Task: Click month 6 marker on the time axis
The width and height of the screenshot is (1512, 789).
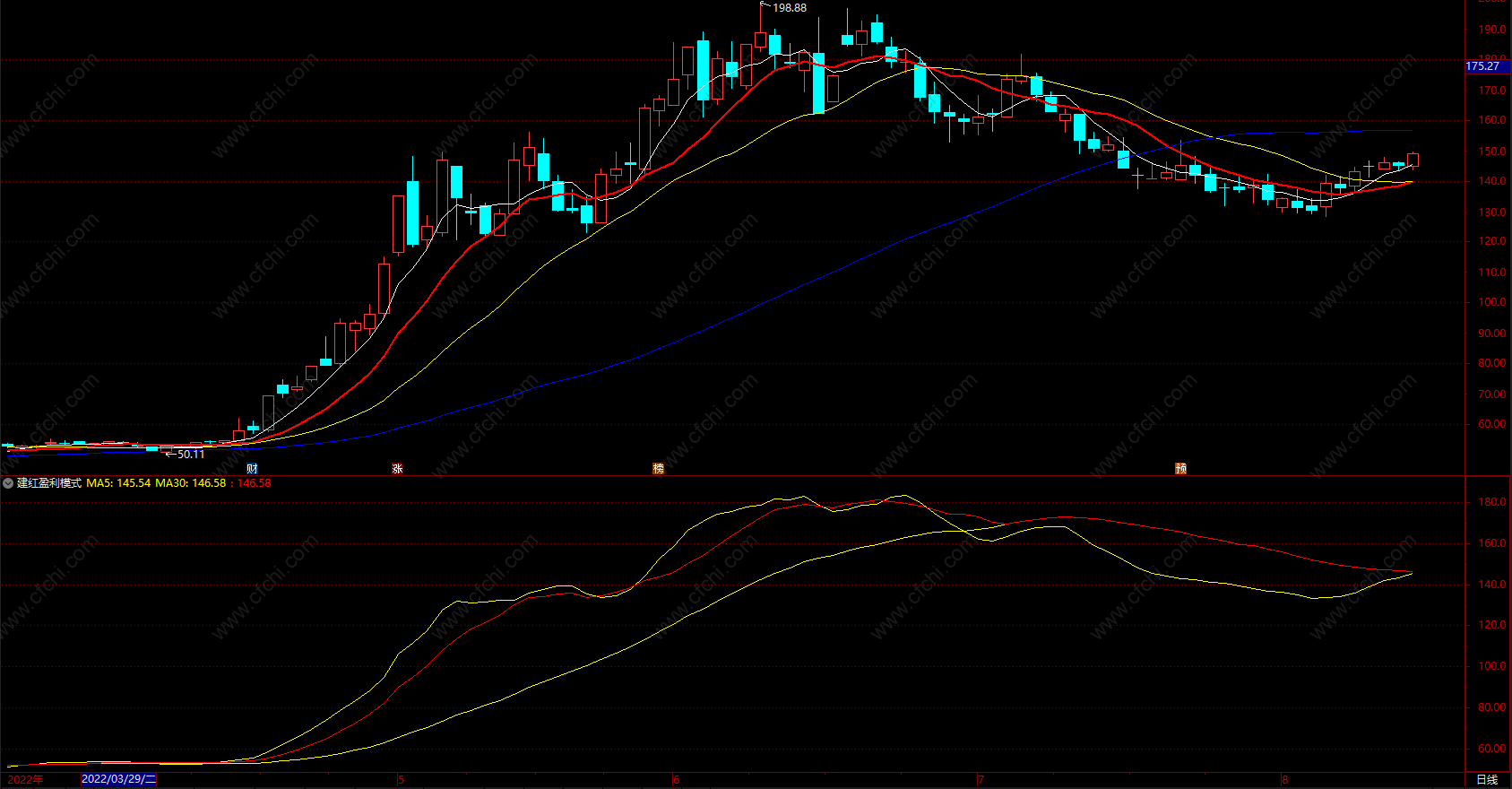Action: [676, 780]
